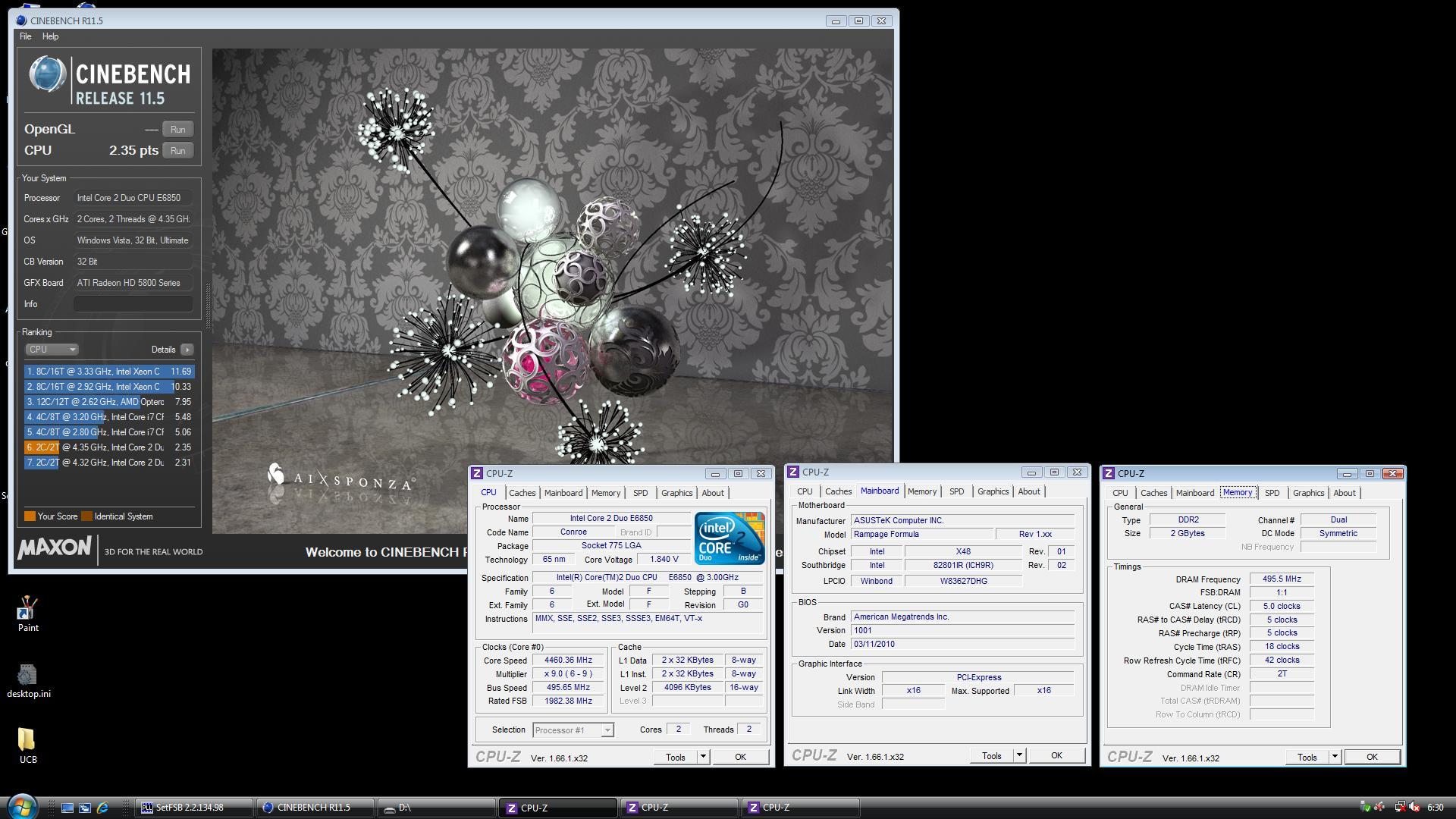Select the desktop.ini file icon
This screenshot has width=1456, height=819.
(x=28, y=680)
